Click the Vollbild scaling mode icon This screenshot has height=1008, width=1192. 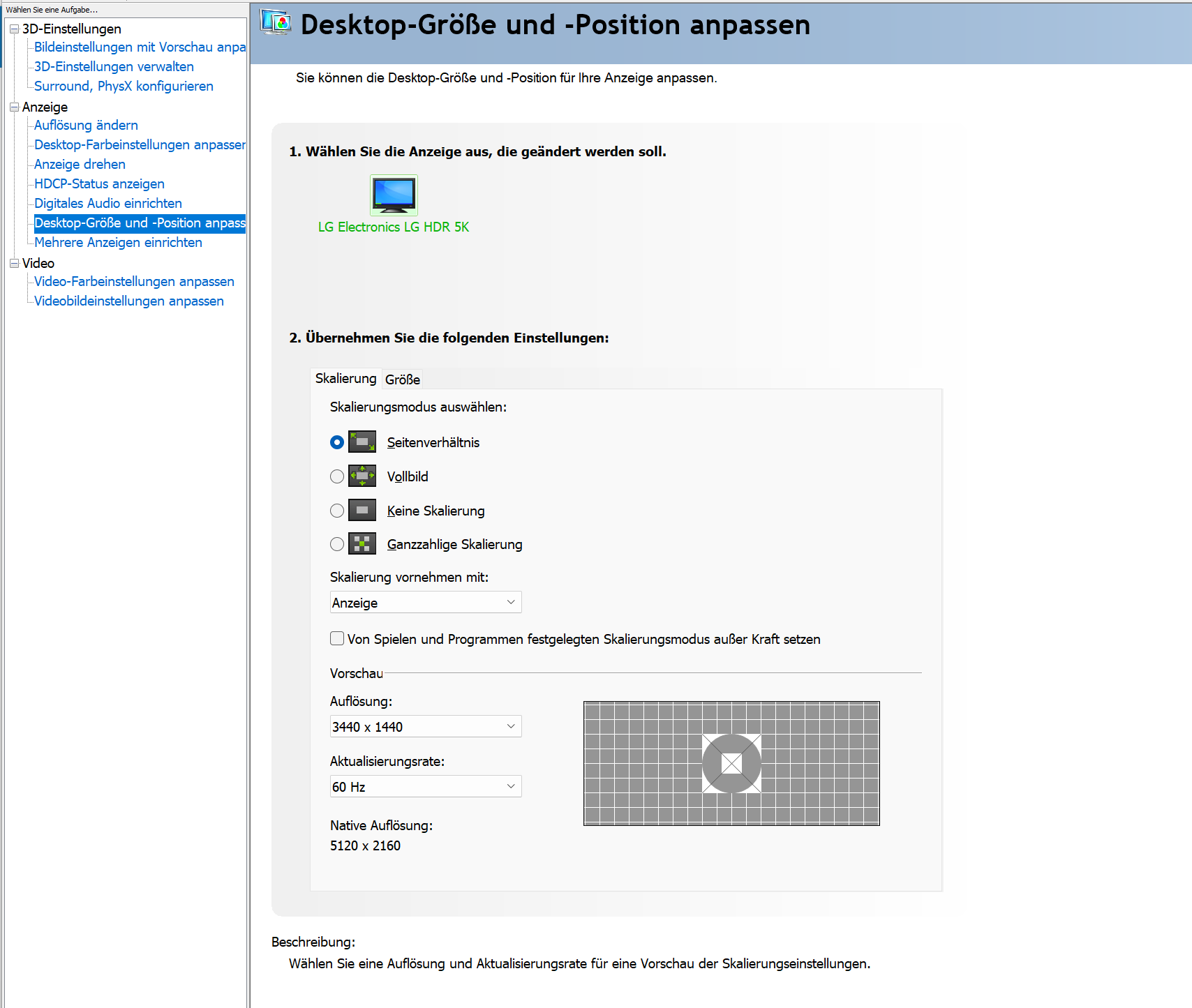362,476
